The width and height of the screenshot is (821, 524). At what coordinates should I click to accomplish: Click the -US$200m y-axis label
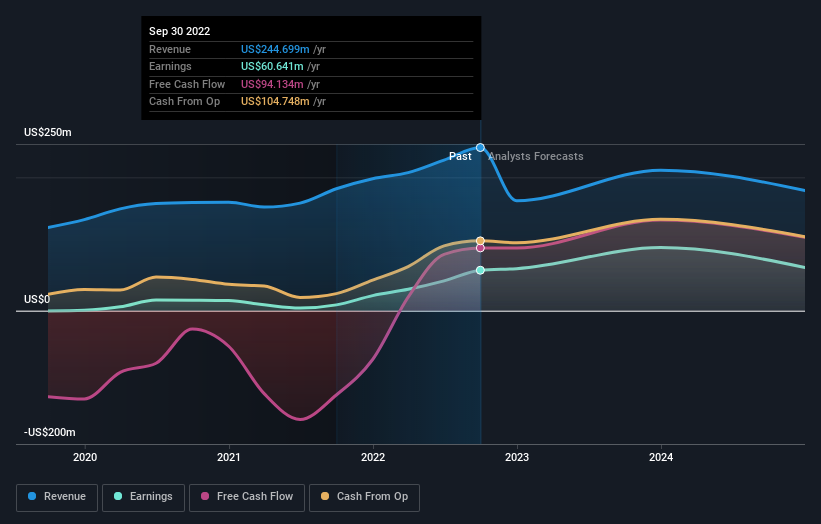(x=50, y=432)
